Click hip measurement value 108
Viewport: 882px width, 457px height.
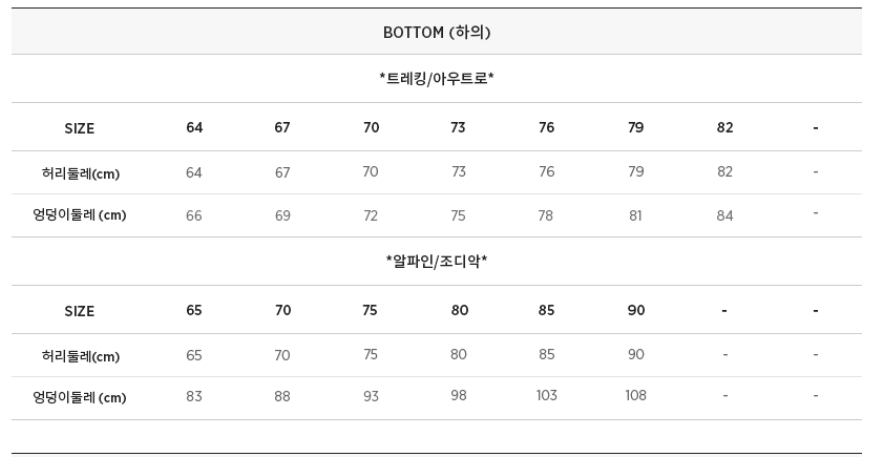click(x=636, y=396)
